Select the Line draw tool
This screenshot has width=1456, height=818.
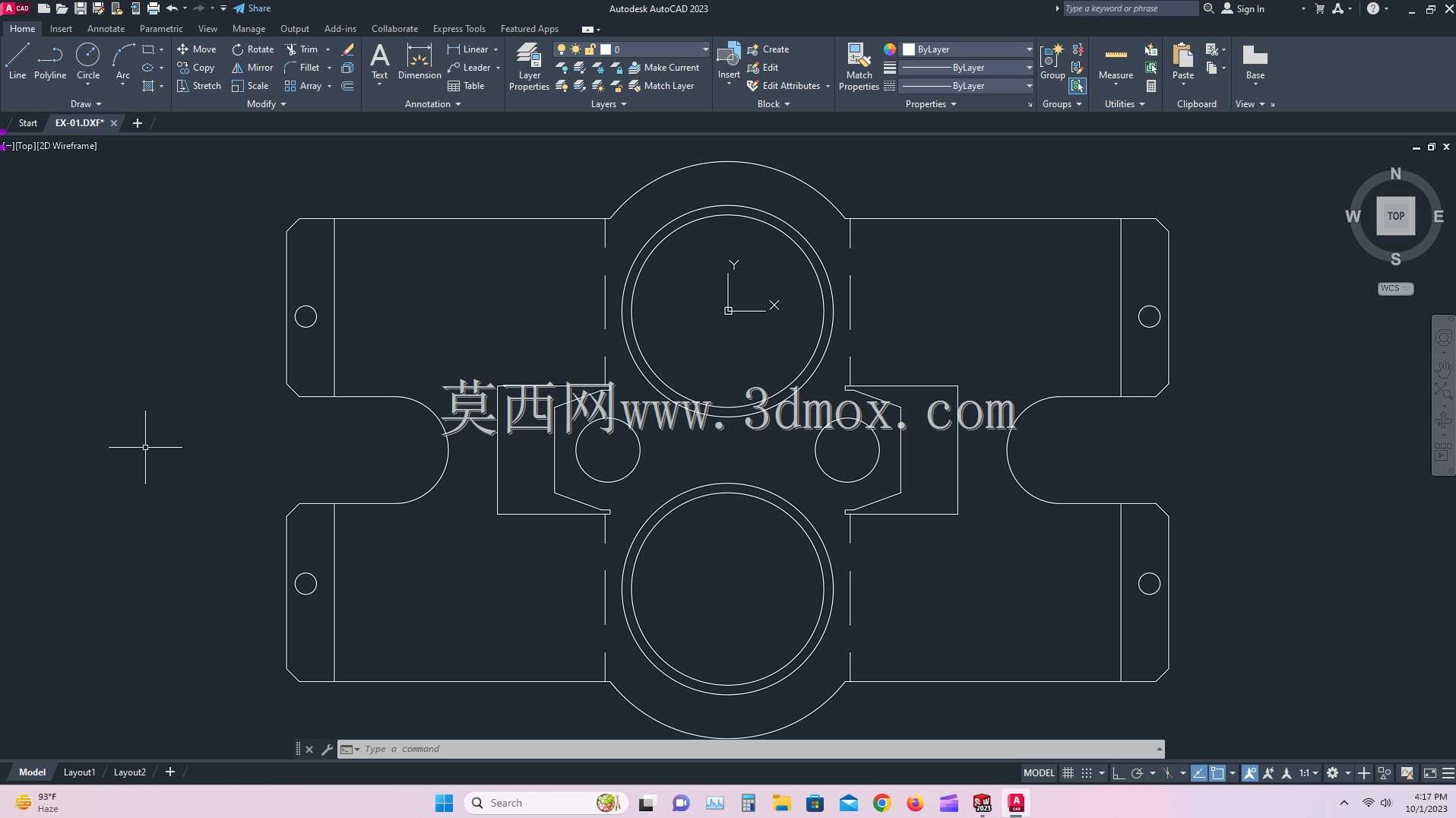17,61
